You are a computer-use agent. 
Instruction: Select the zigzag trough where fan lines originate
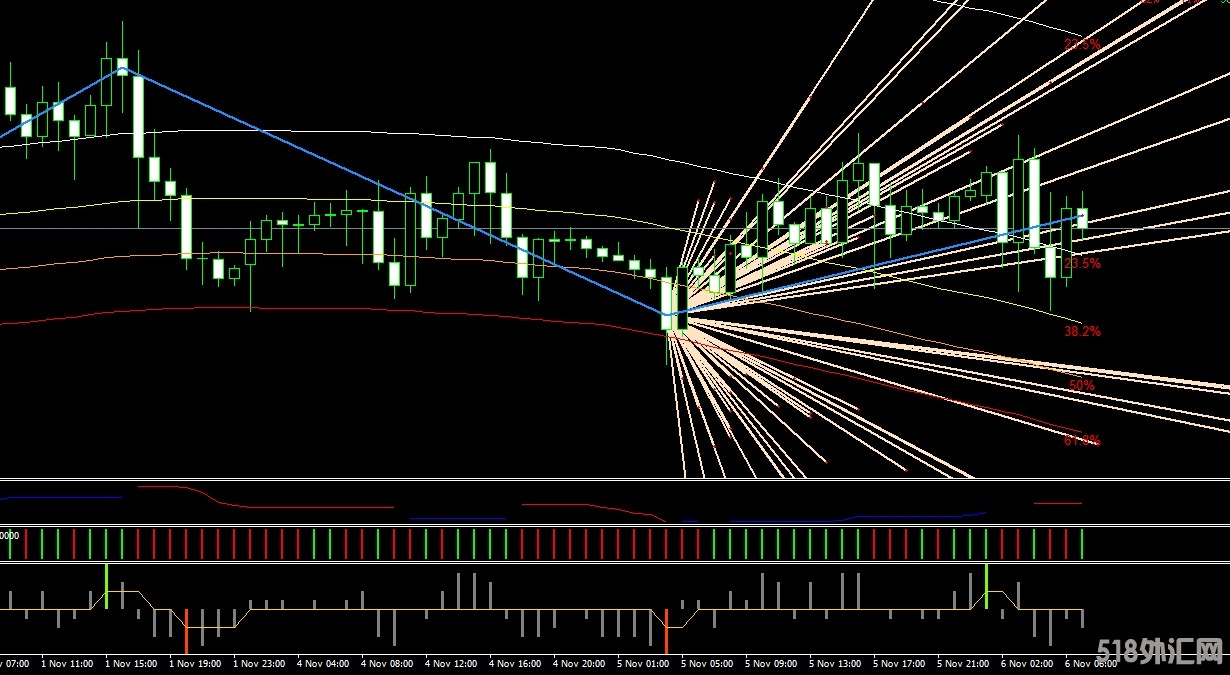pyautogui.click(x=667, y=315)
